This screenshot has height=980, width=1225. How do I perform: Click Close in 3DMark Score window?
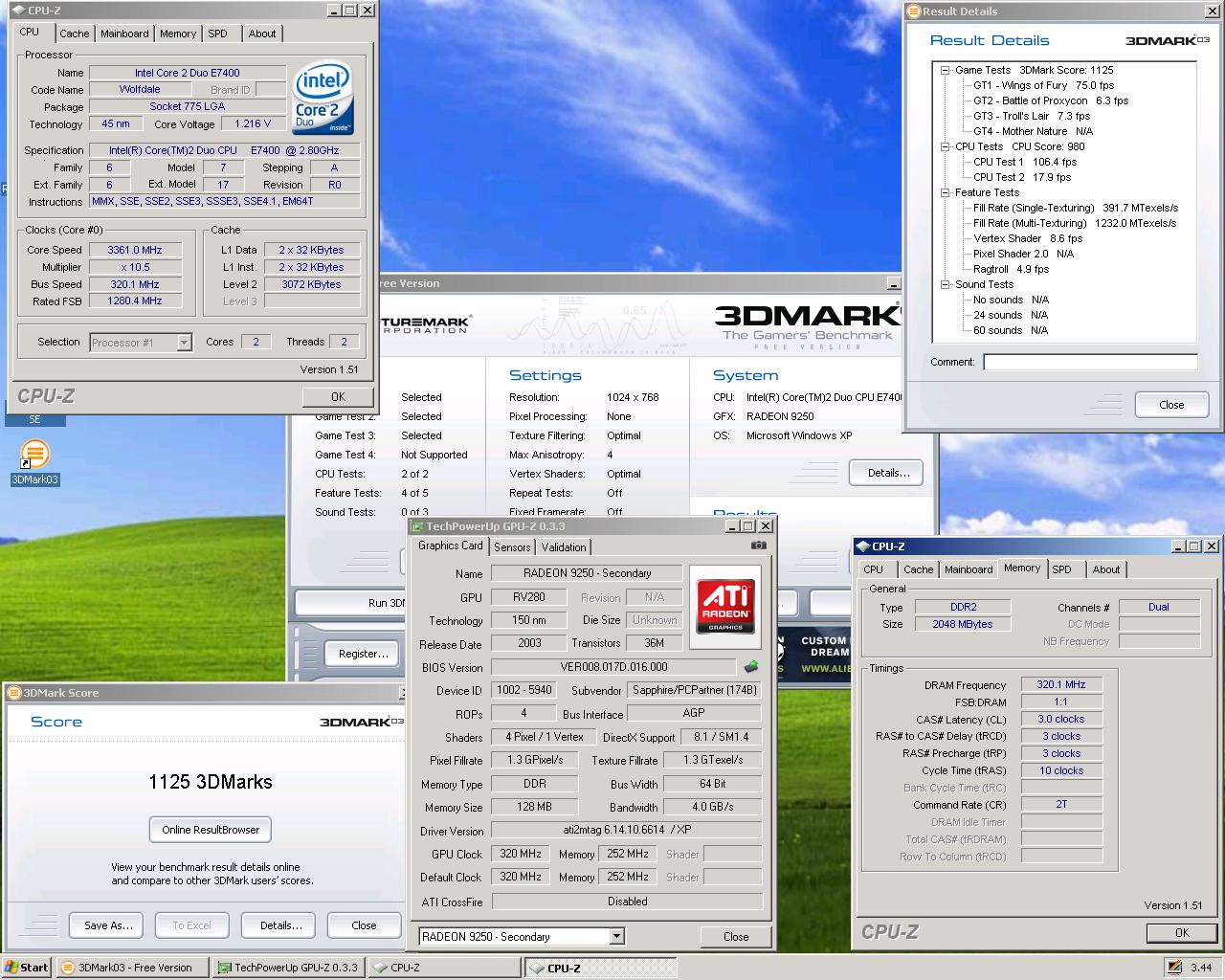364,925
